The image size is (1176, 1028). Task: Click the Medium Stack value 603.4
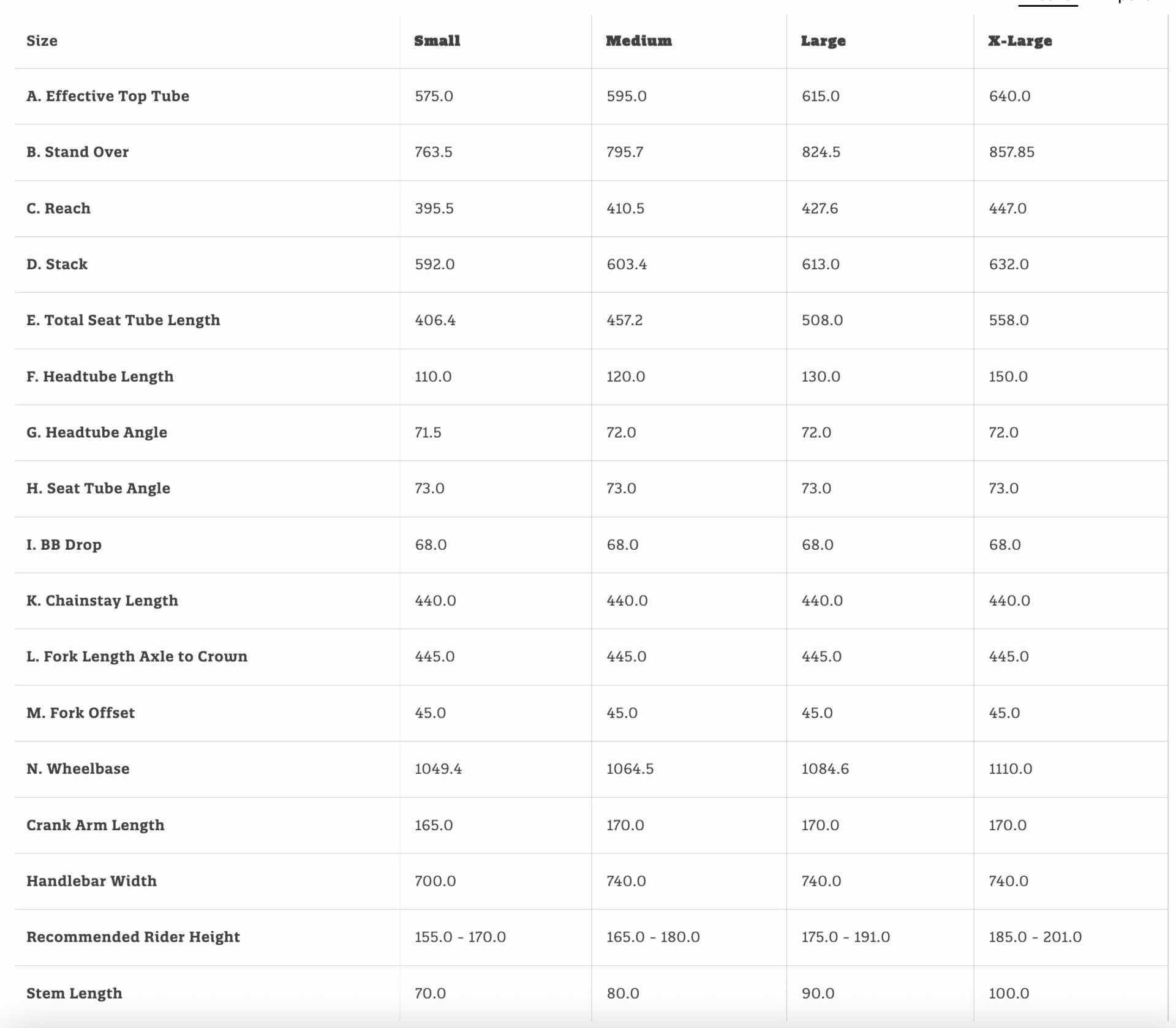(627, 265)
